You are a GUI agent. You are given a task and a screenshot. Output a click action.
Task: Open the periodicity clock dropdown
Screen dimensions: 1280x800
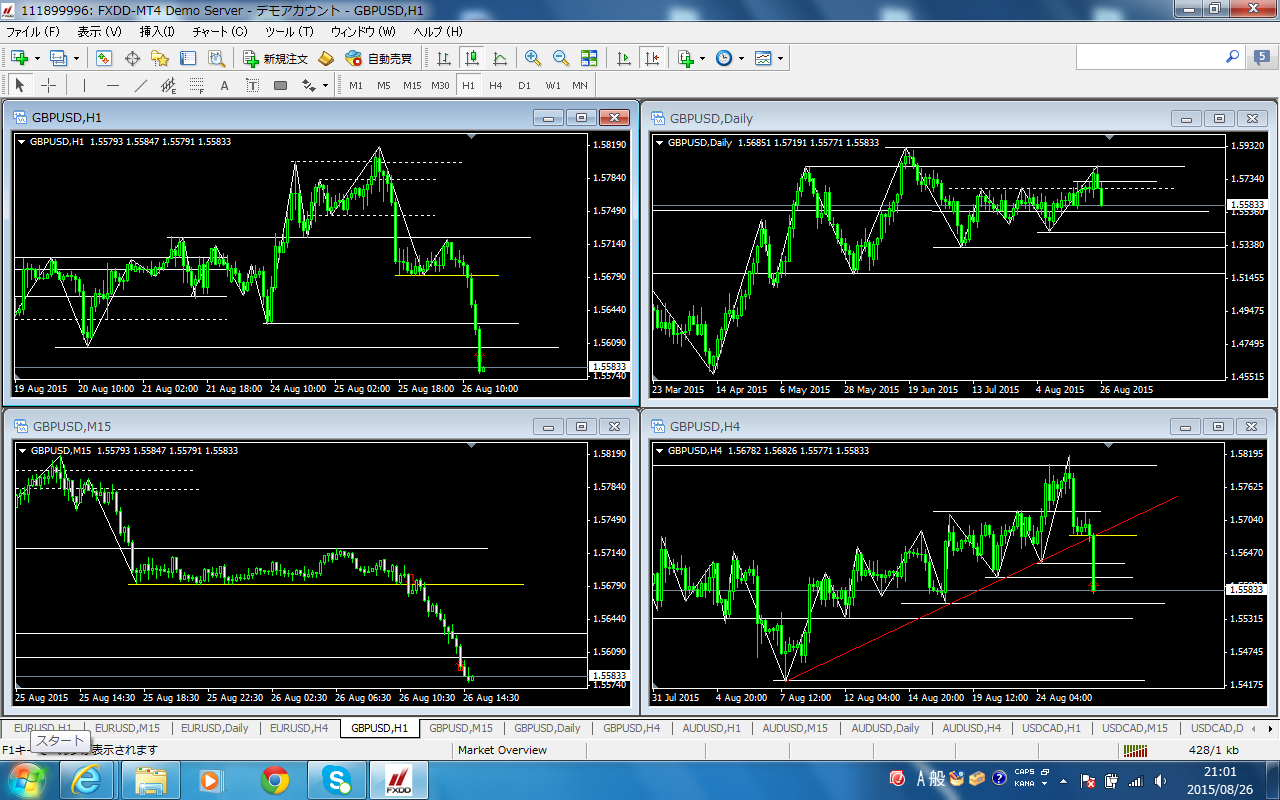741,58
